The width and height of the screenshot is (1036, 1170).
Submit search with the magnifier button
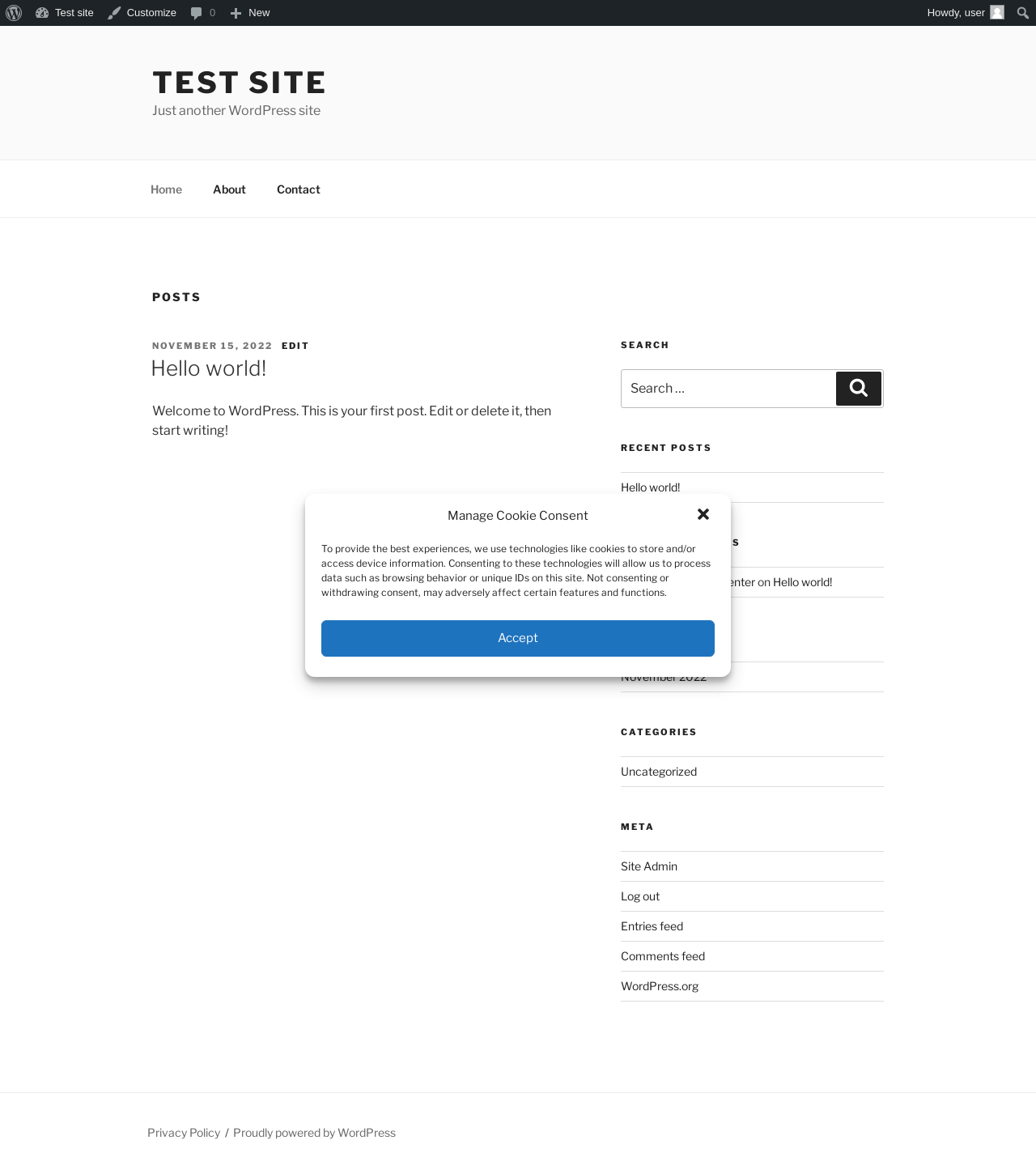pos(859,389)
